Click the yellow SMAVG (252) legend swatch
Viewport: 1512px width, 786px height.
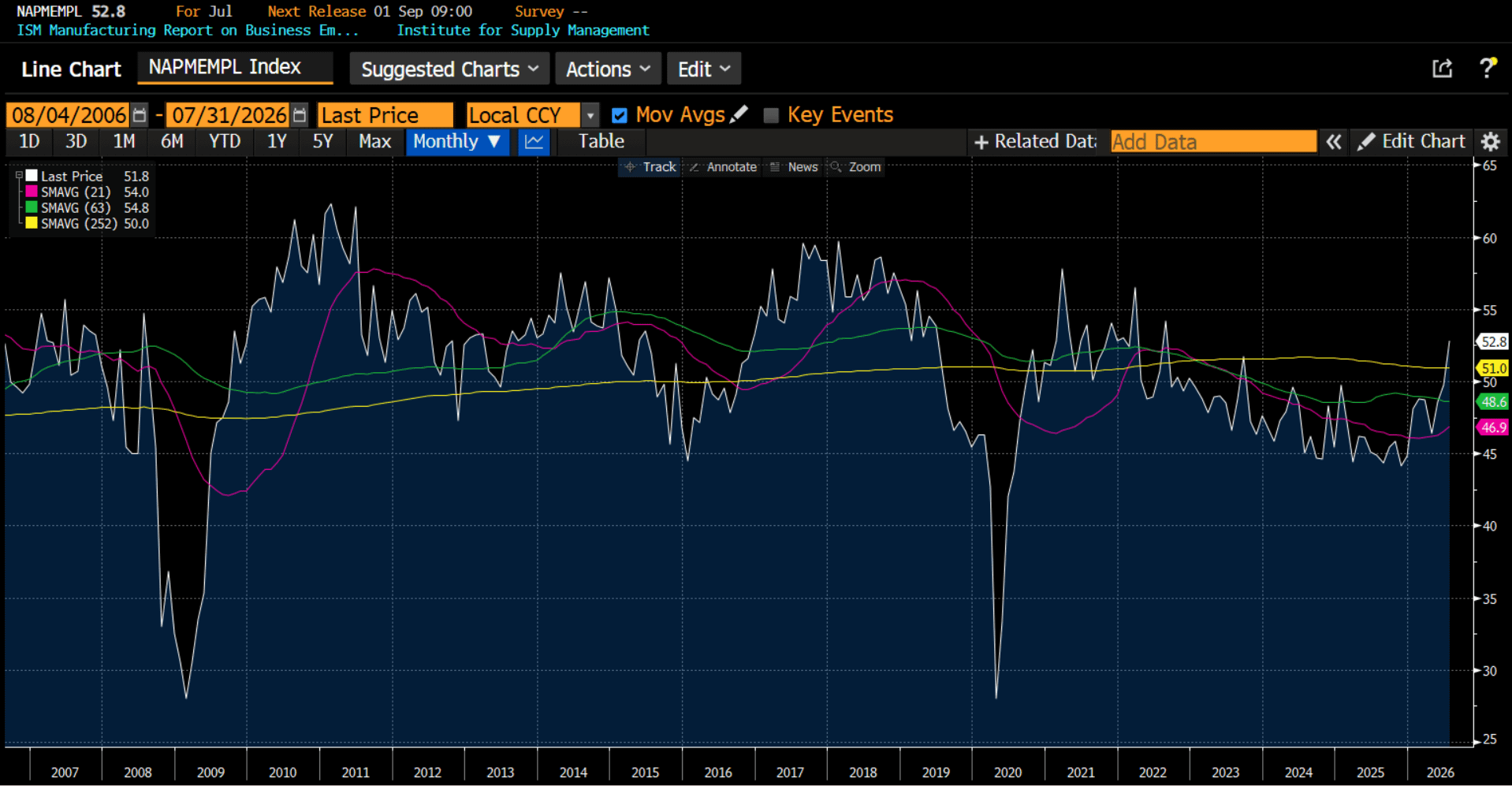click(x=32, y=223)
